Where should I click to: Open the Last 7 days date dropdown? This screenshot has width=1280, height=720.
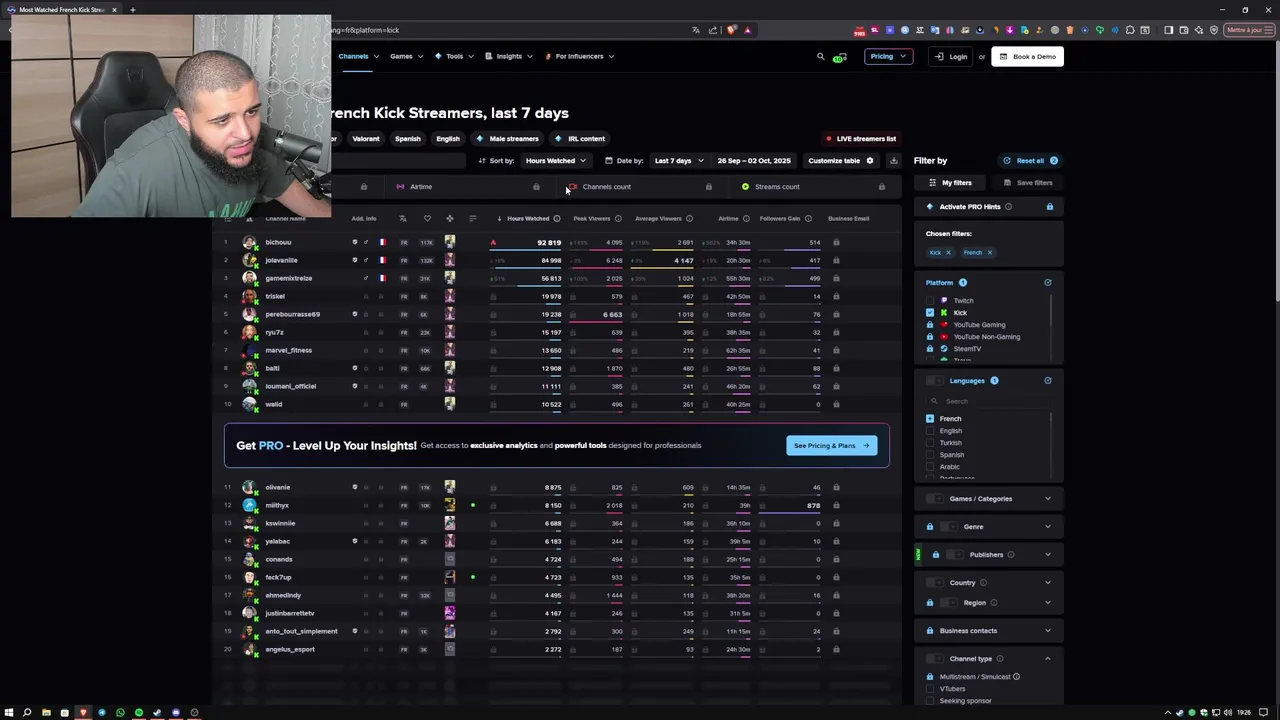(679, 160)
